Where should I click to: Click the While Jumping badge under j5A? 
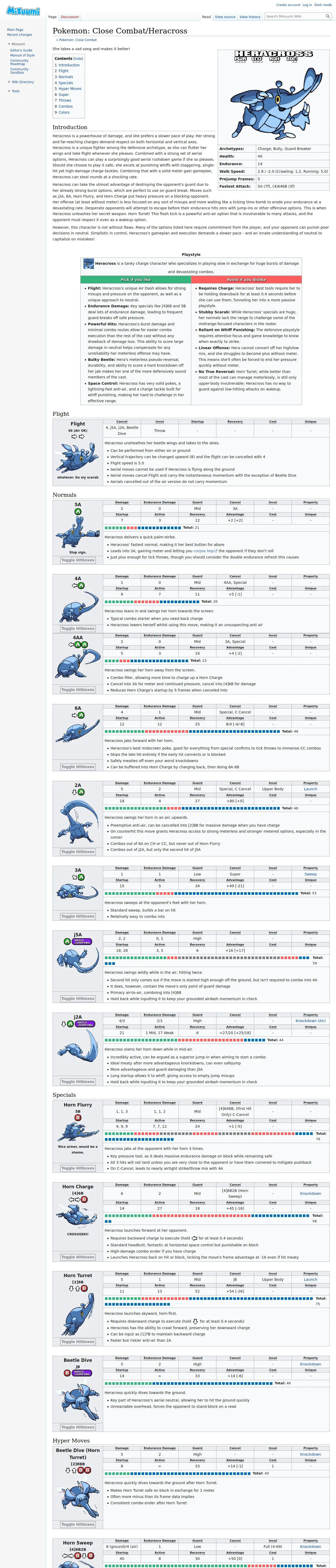click(82, 941)
